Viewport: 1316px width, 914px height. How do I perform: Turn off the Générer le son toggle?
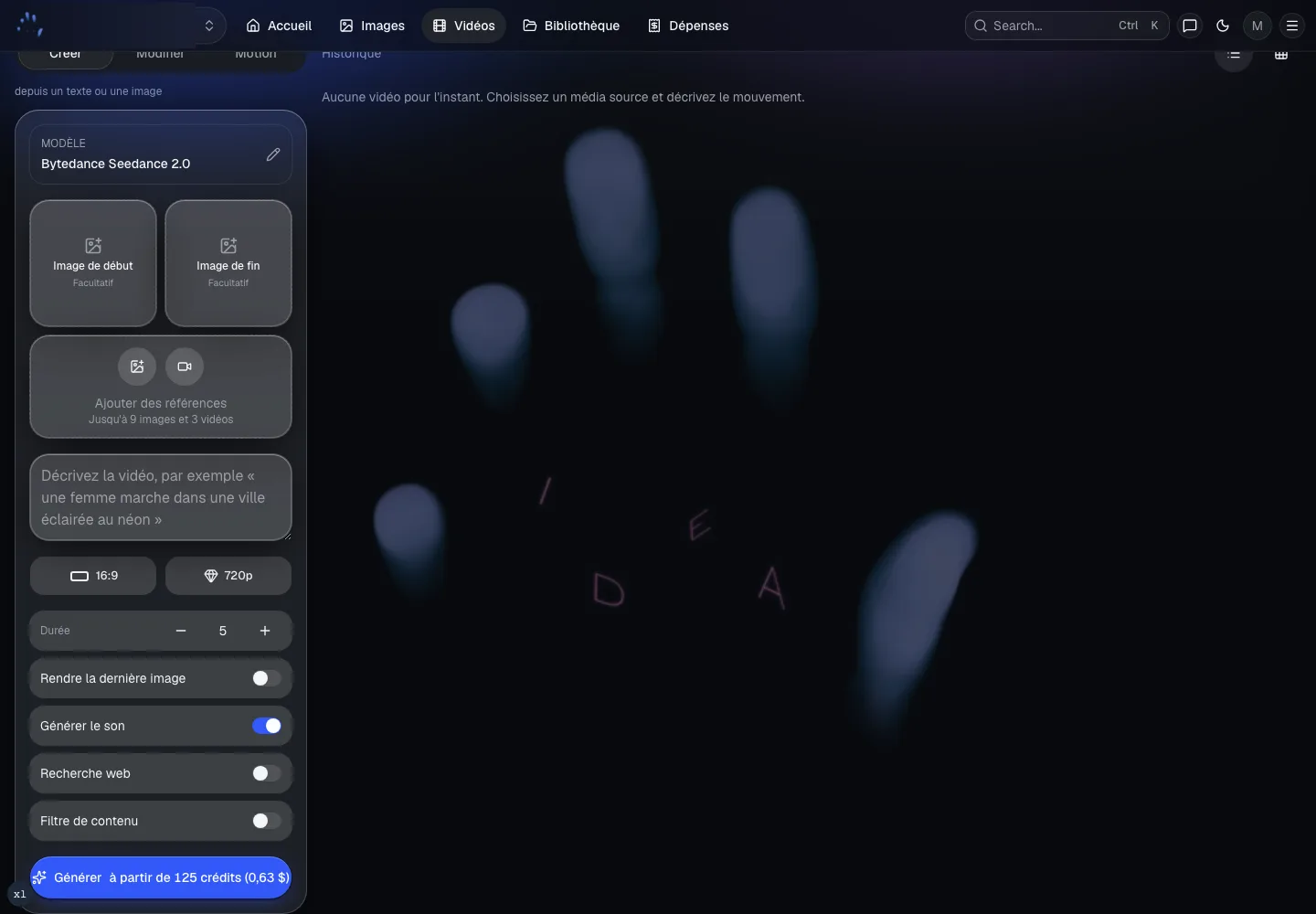click(x=267, y=726)
